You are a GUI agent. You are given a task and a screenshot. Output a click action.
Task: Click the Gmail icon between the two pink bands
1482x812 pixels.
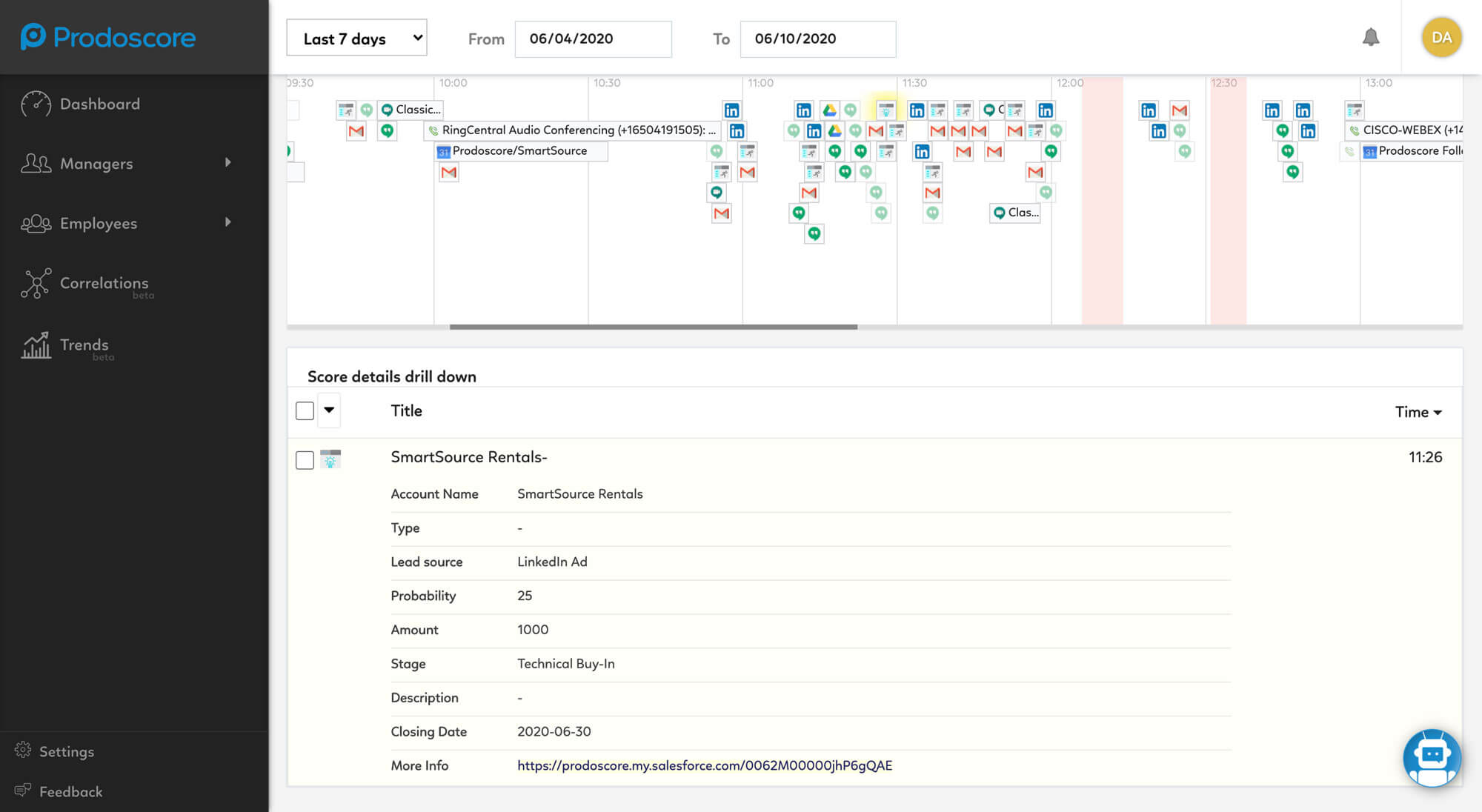(1180, 110)
